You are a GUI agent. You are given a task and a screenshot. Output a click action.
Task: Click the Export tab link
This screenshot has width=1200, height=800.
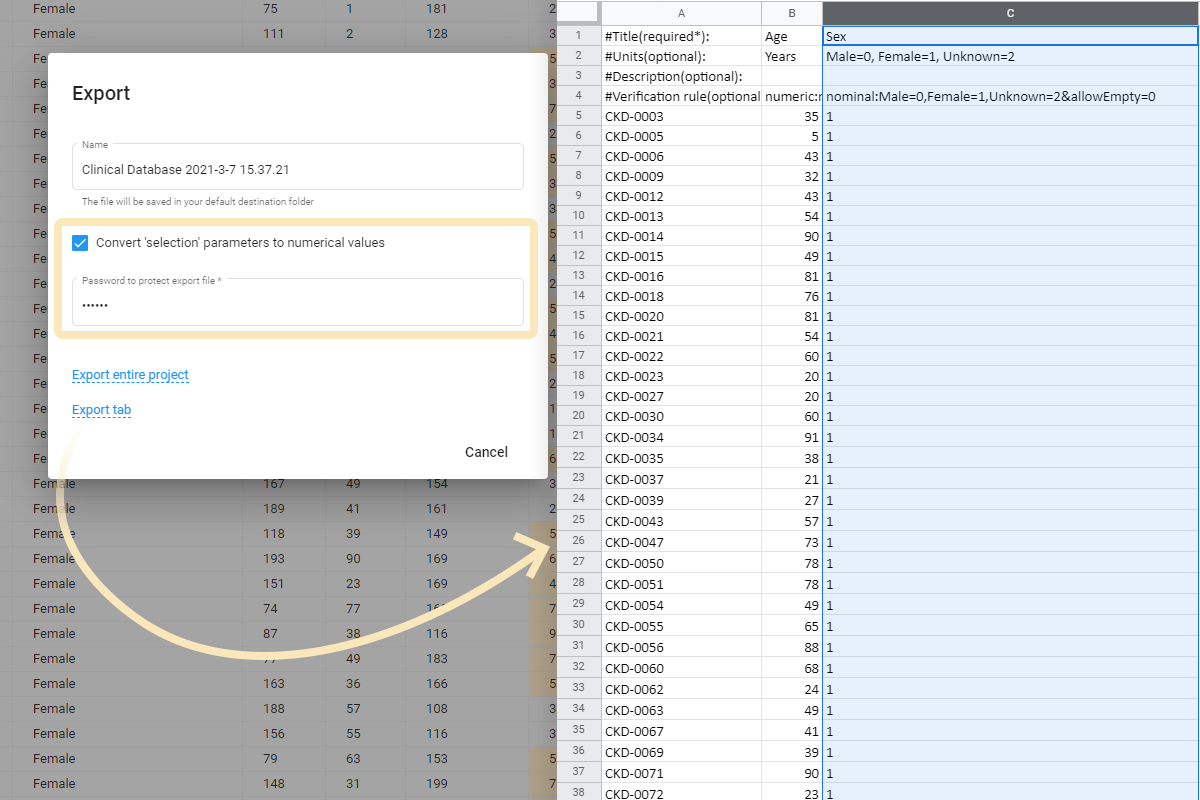click(x=101, y=410)
